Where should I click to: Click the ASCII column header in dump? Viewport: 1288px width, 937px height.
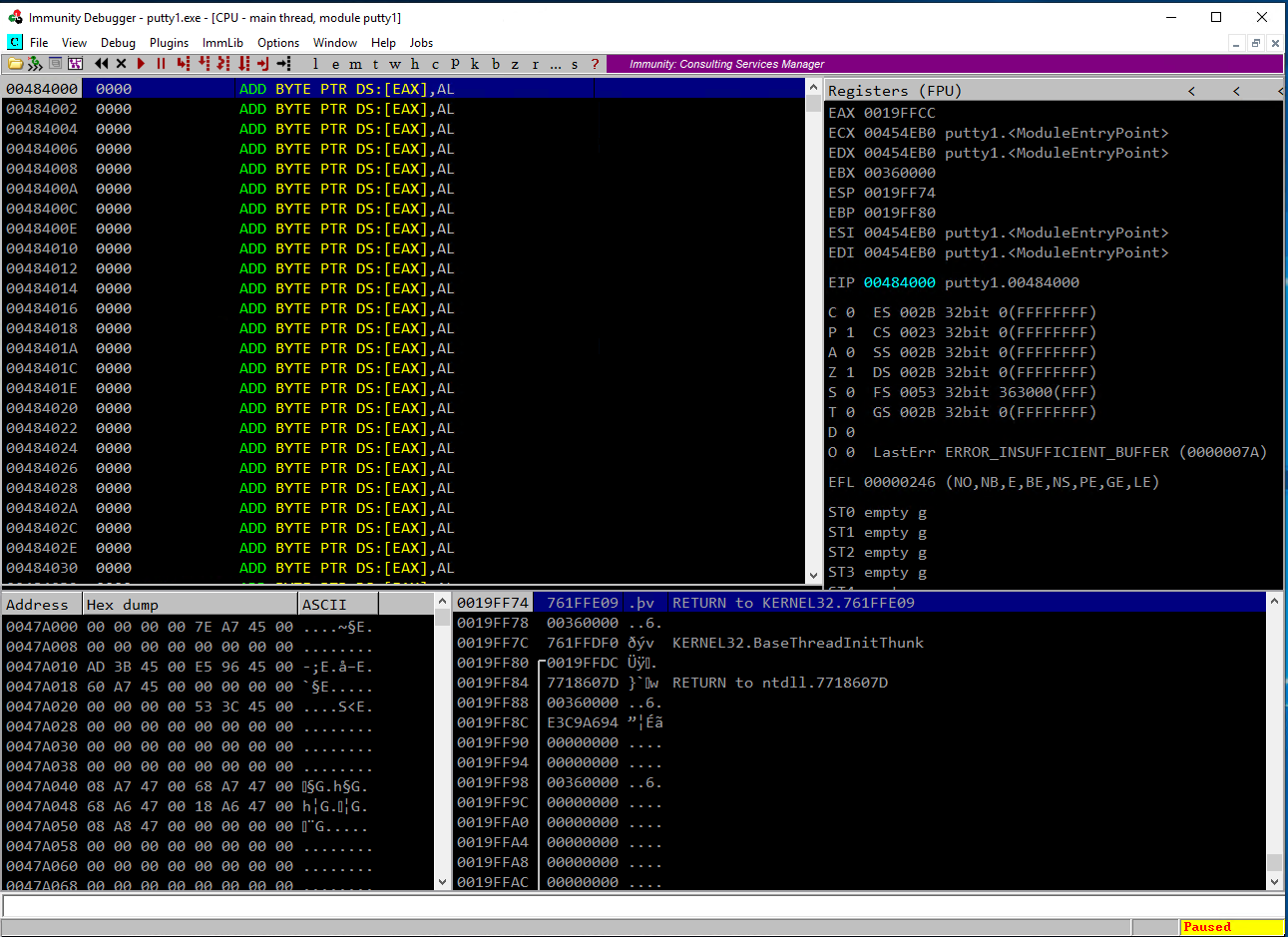tap(338, 605)
